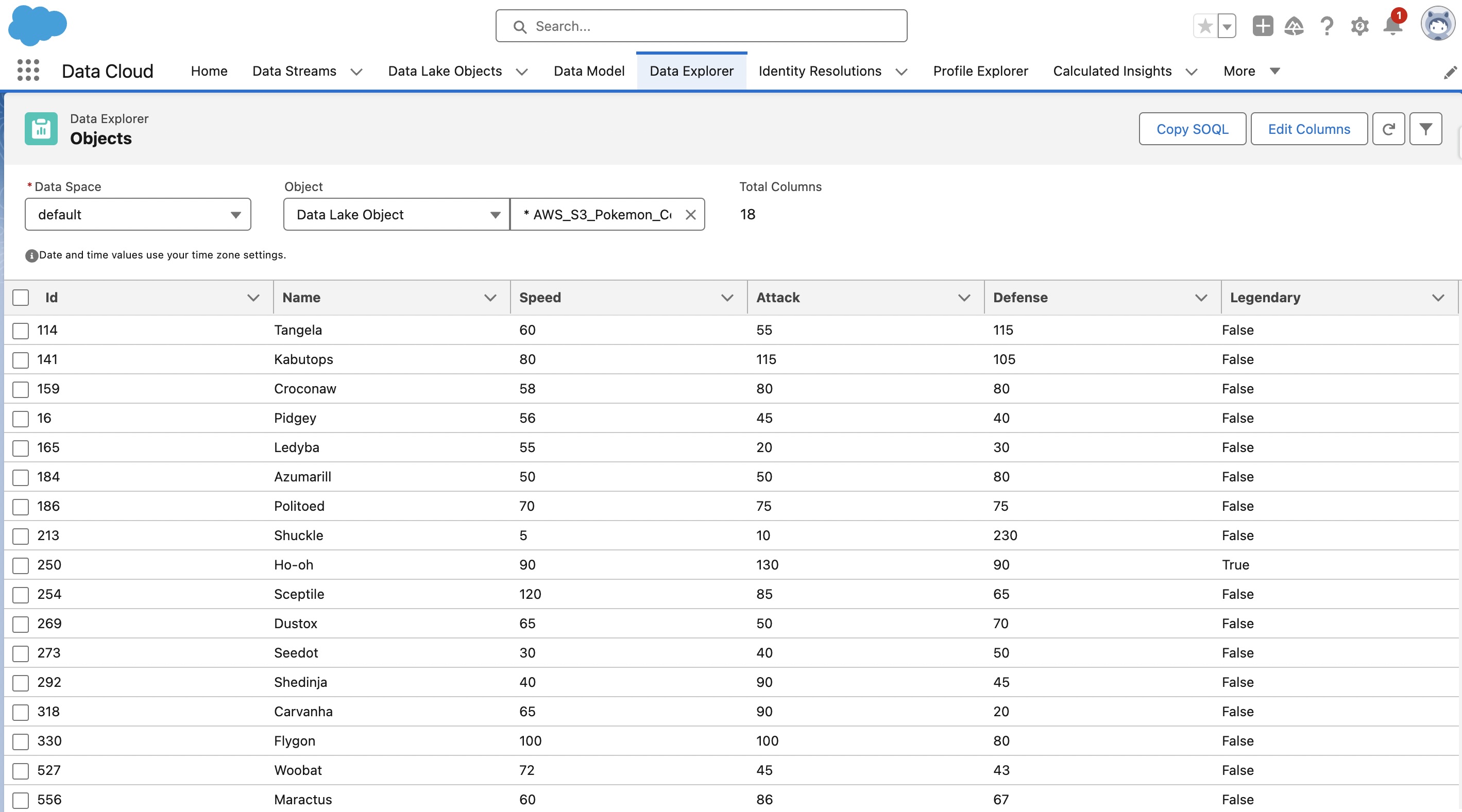Image resolution: width=1462 pixels, height=812 pixels.
Task: Open the Data Space dropdown
Action: 138,215
